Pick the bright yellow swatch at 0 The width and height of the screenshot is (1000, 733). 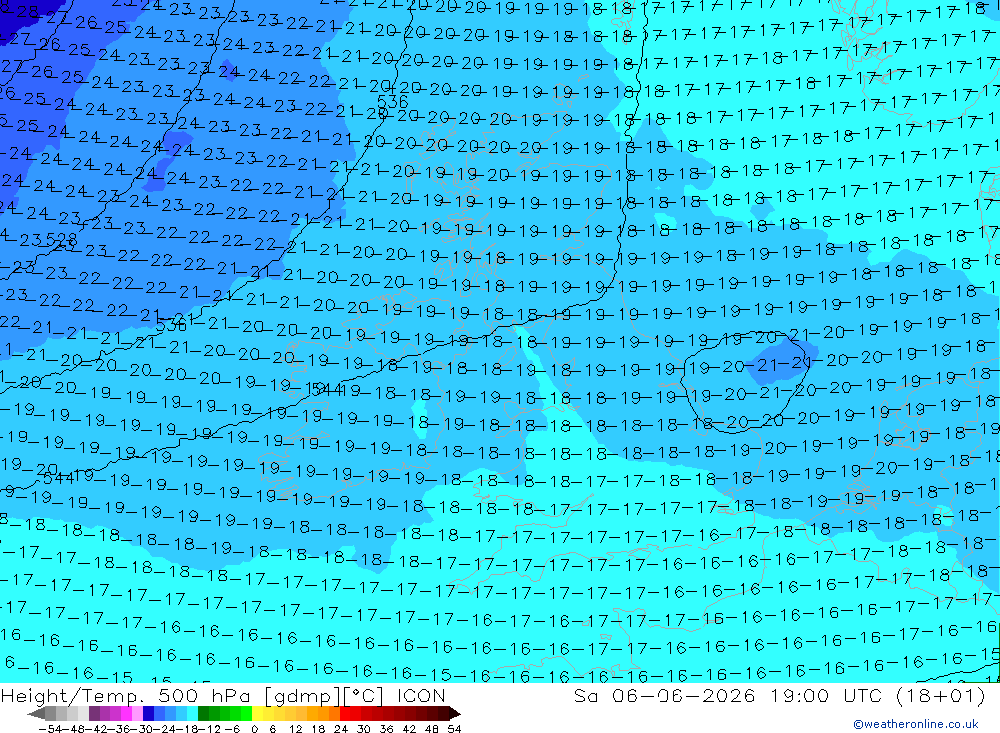257,713
